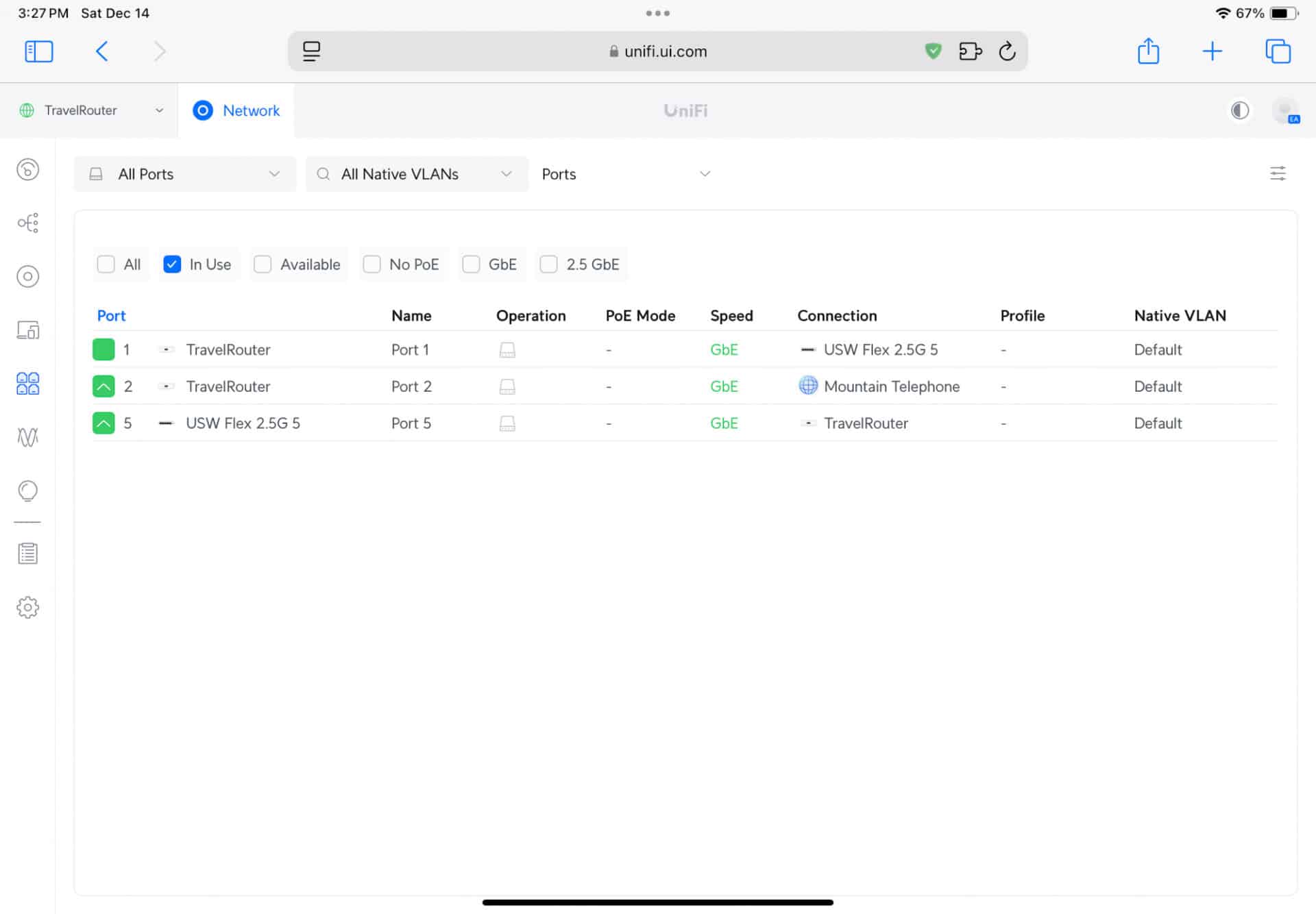Check the Available filter checkbox
The image size is (1316, 914).
[263, 264]
